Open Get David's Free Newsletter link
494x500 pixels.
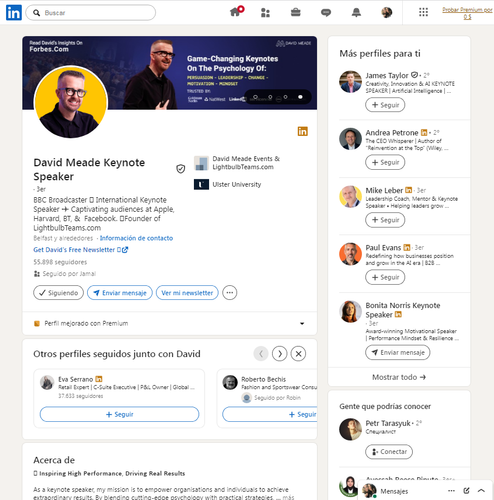(80, 250)
